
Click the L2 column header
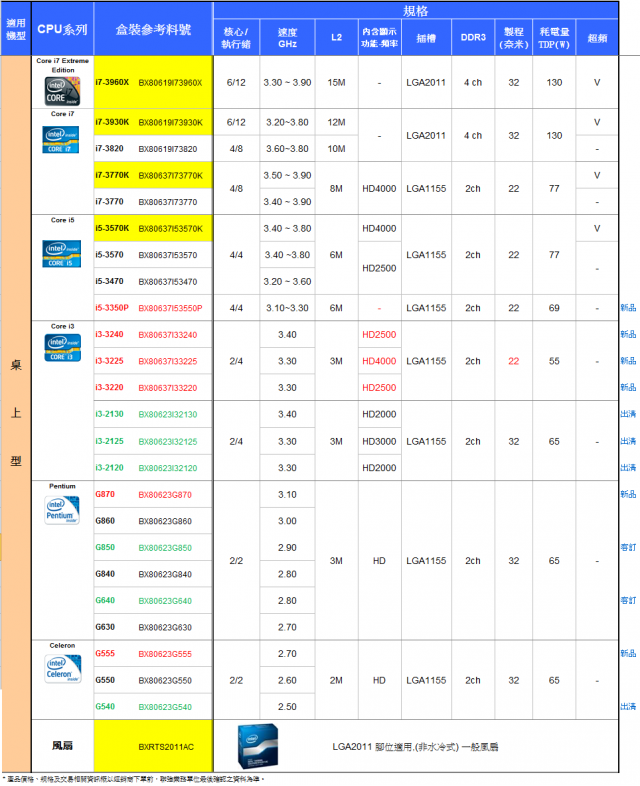pos(336,38)
